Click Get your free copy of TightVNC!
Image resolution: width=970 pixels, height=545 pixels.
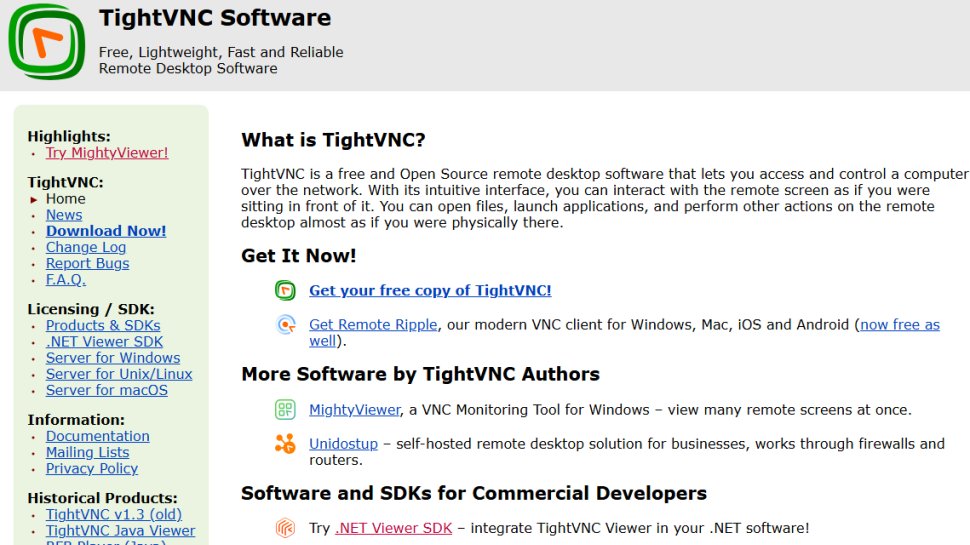coord(430,290)
